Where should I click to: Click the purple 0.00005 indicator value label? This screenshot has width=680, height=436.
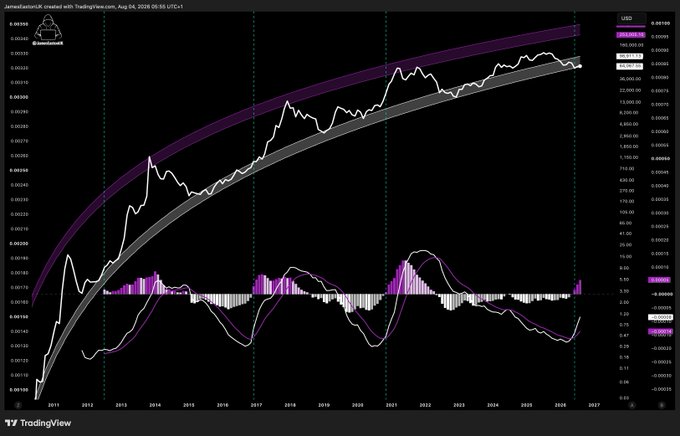click(660, 280)
